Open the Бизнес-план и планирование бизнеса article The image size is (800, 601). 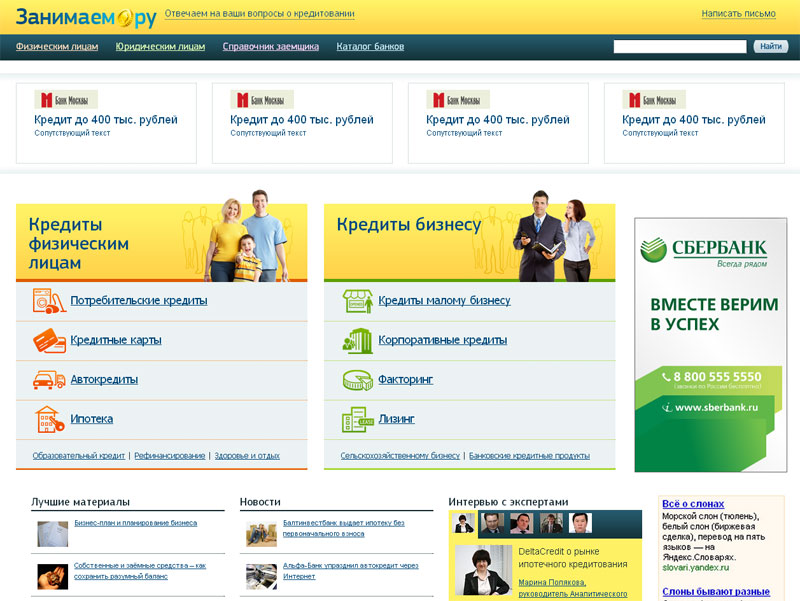pyautogui.click(x=135, y=523)
